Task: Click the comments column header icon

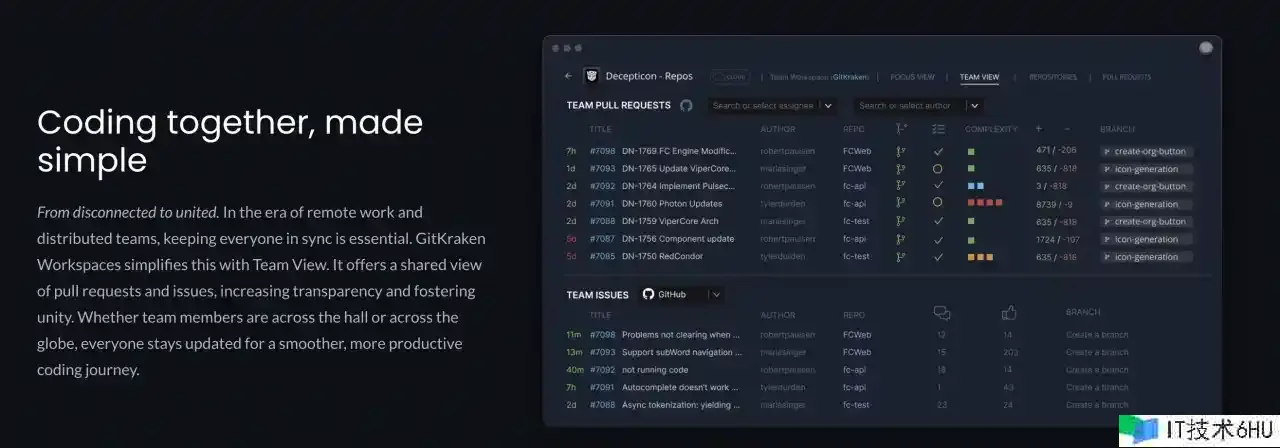Action: tap(941, 314)
